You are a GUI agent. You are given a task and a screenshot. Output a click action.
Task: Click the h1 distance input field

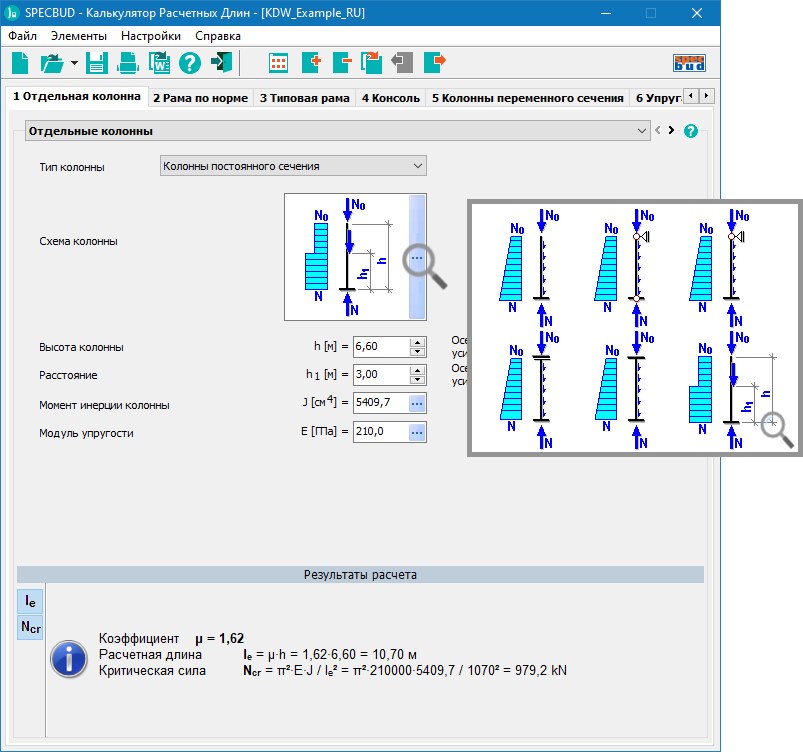pos(380,375)
